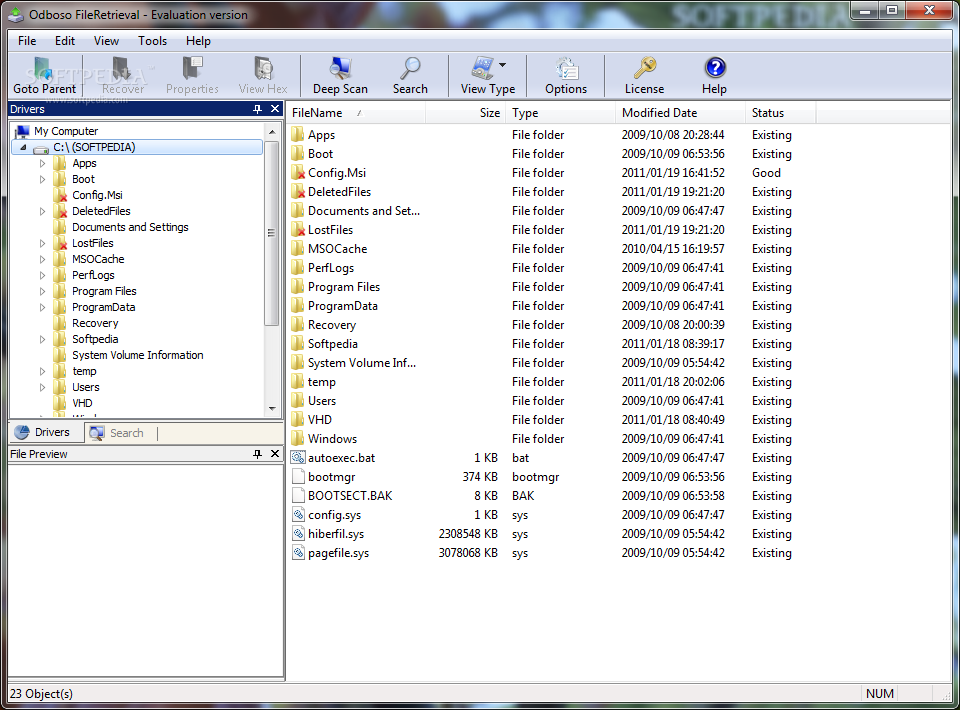Sort by the FileName column header
The height and width of the screenshot is (710, 960).
tap(356, 113)
